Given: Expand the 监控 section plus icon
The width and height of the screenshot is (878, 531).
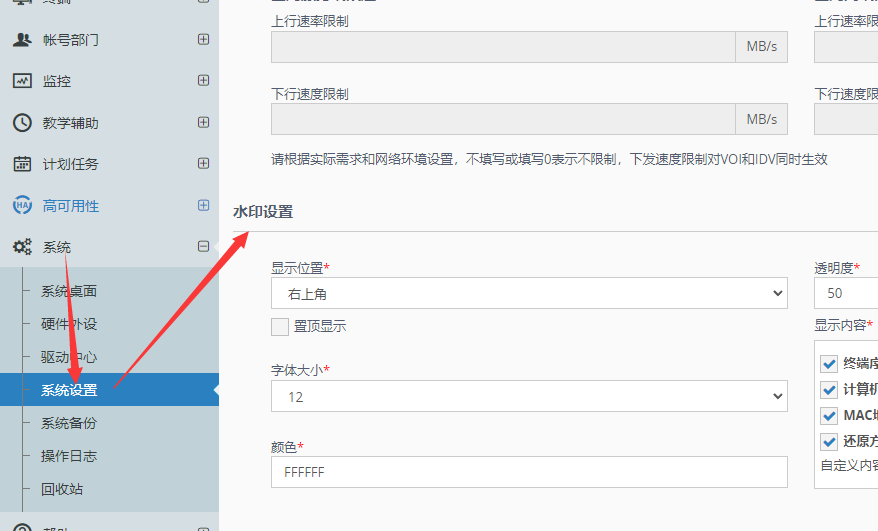Looking at the screenshot, I should click(204, 81).
